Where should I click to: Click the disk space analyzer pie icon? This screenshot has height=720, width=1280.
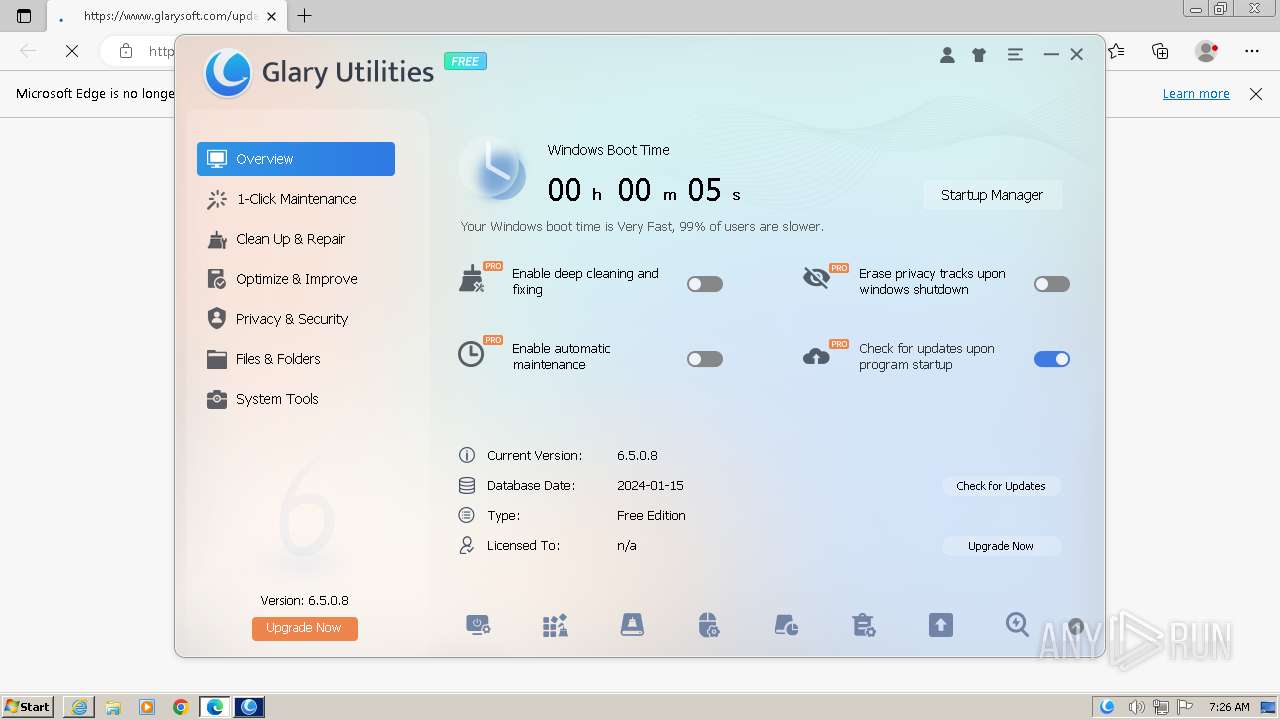point(786,626)
